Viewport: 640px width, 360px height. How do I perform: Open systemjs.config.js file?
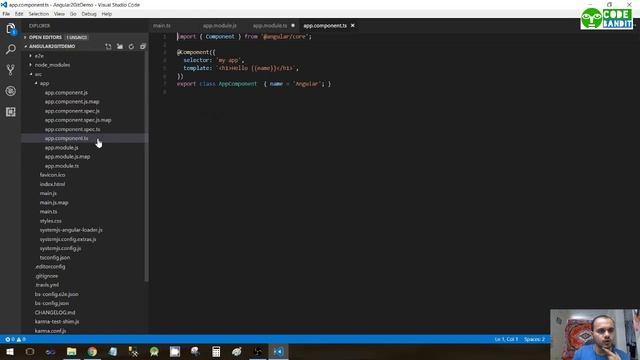pyautogui.click(x=60, y=248)
